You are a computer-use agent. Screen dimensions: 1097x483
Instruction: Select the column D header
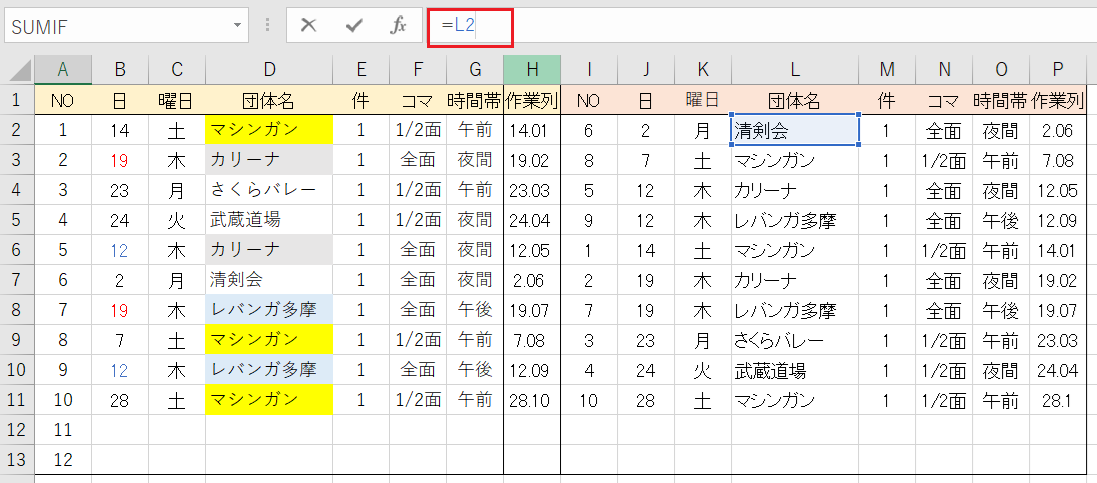(x=269, y=69)
